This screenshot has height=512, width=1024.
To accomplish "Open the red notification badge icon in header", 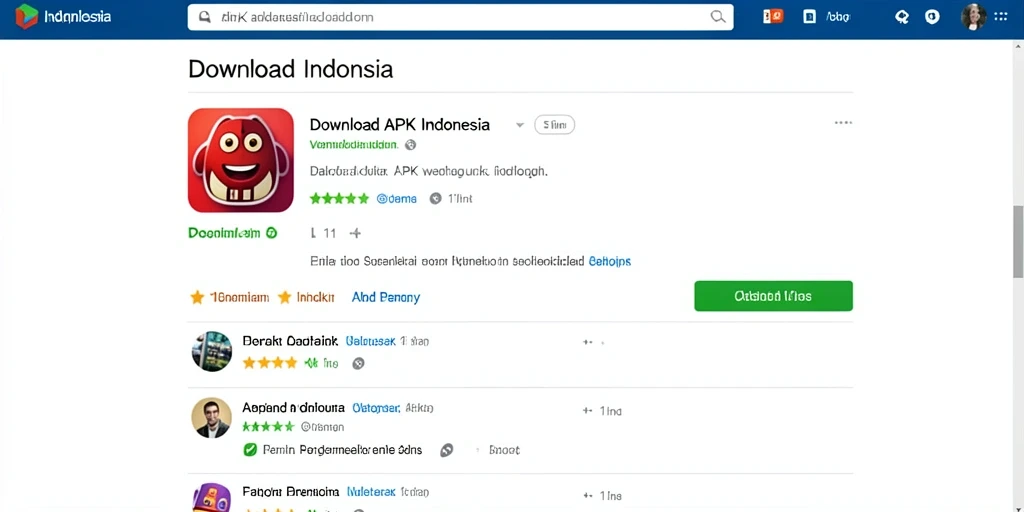I will [x=773, y=16].
